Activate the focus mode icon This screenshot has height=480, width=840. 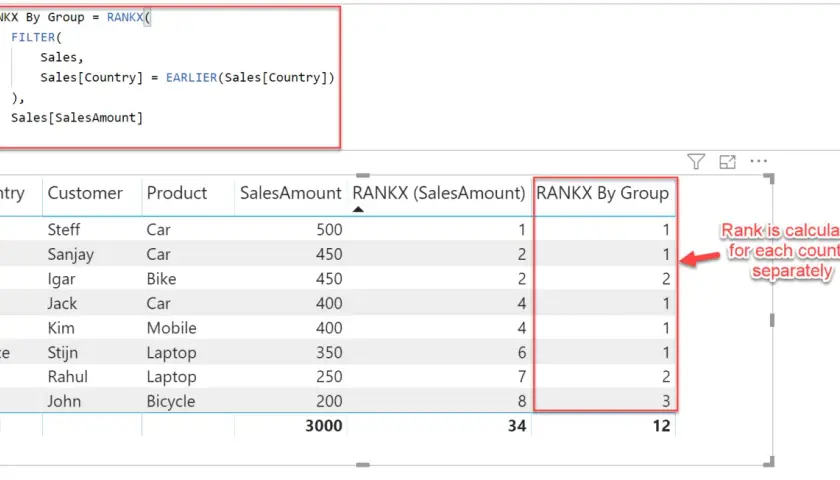pos(727,162)
